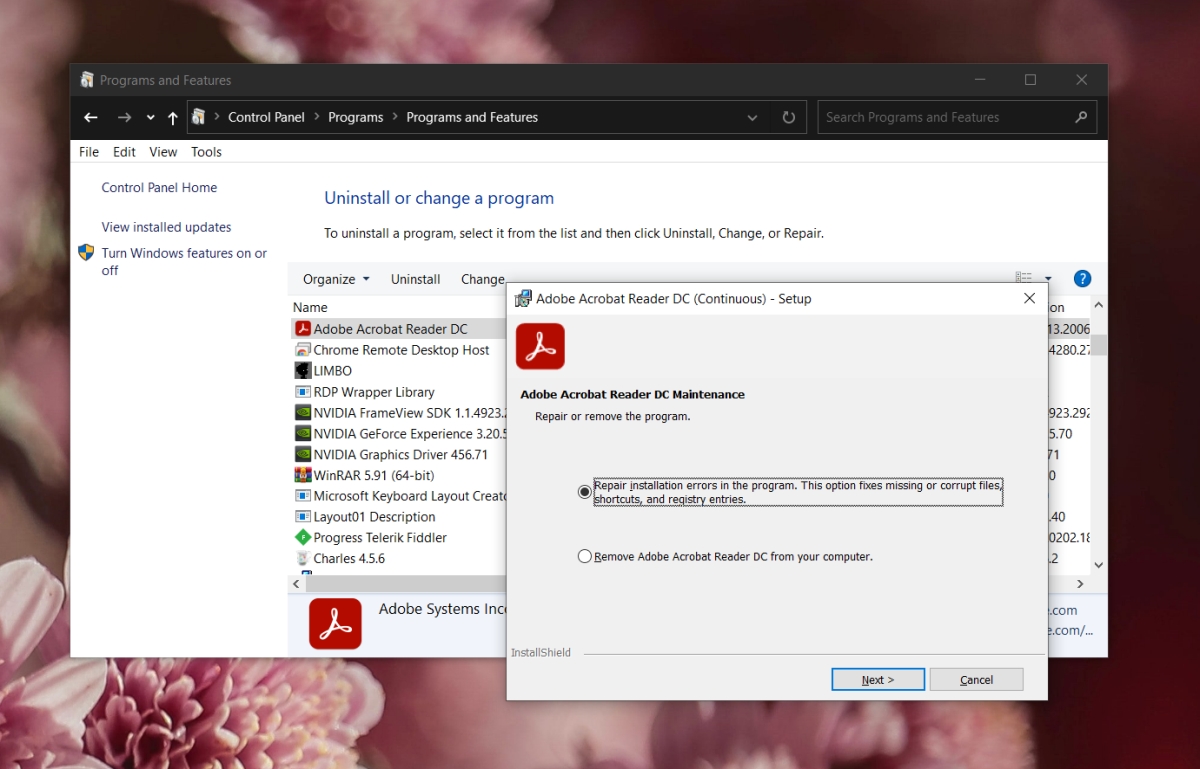Open the Tools menu
The width and height of the screenshot is (1200, 769).
tap(206, 152)
